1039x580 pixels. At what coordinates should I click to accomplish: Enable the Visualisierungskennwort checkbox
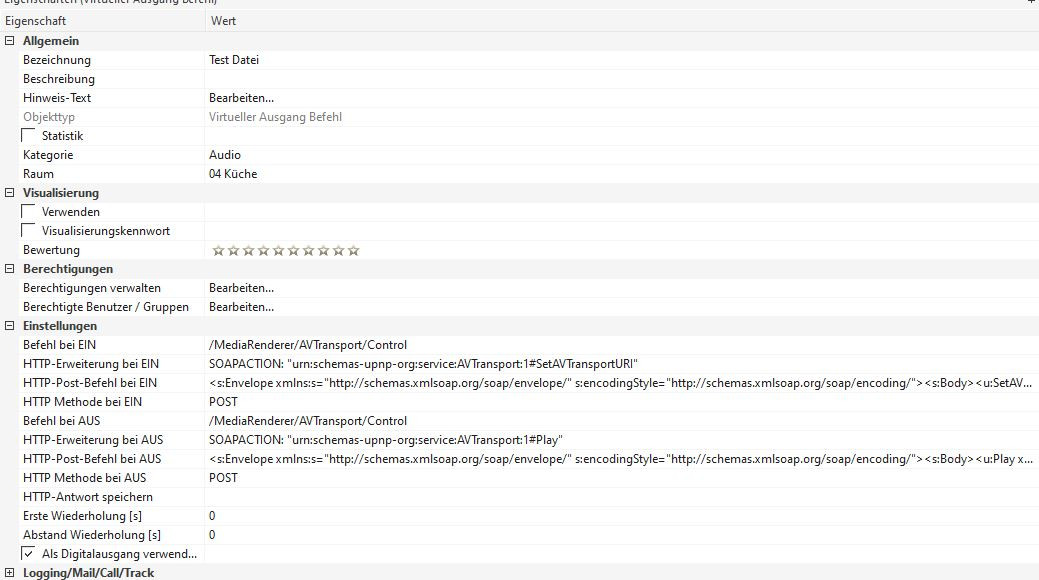pyautogui.click(x=29, y=231)
